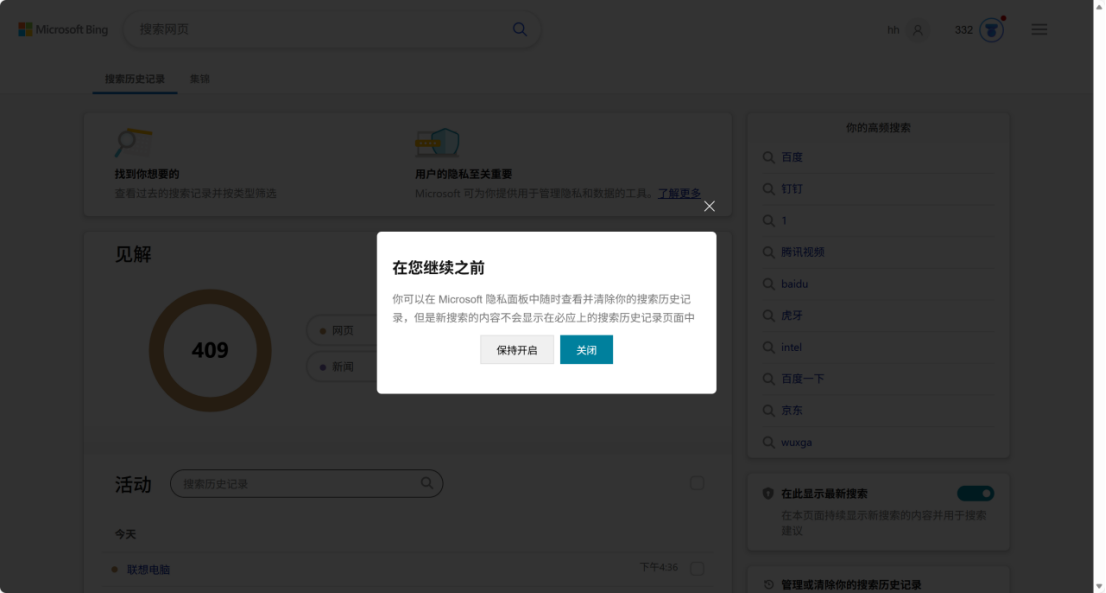This screenshot has height=593, width=1106.
Task: Click the 搜索网页 search input field
Action: pyautogui.click(x=320, y=30)
